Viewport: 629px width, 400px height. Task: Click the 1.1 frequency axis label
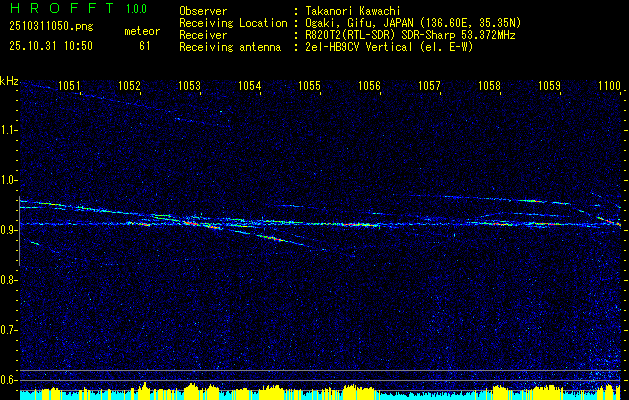click(x=7, y=130)
